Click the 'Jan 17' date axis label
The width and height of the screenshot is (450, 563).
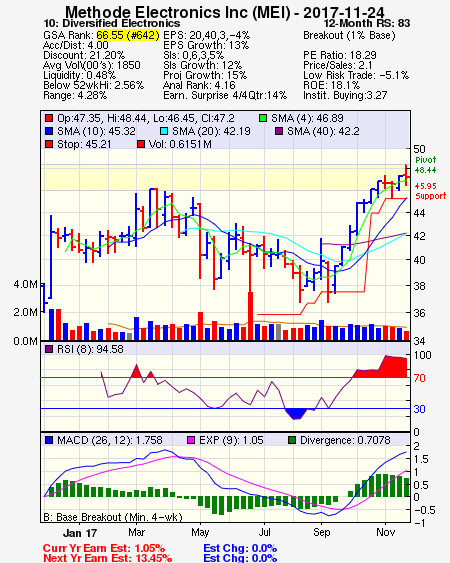80,533
